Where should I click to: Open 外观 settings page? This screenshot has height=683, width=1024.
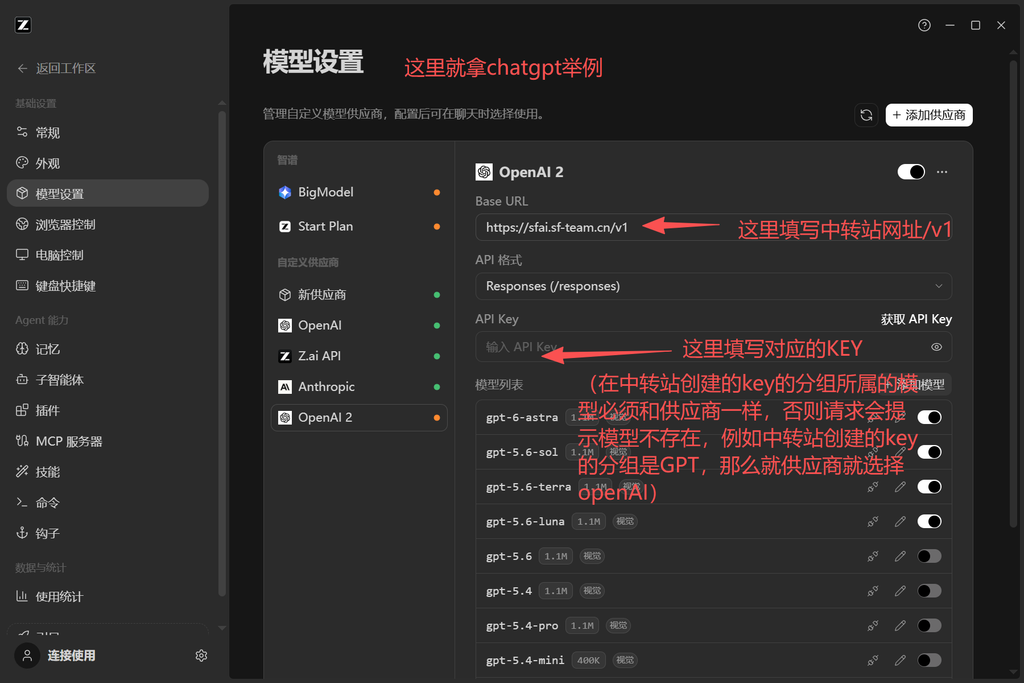[108, 163]
